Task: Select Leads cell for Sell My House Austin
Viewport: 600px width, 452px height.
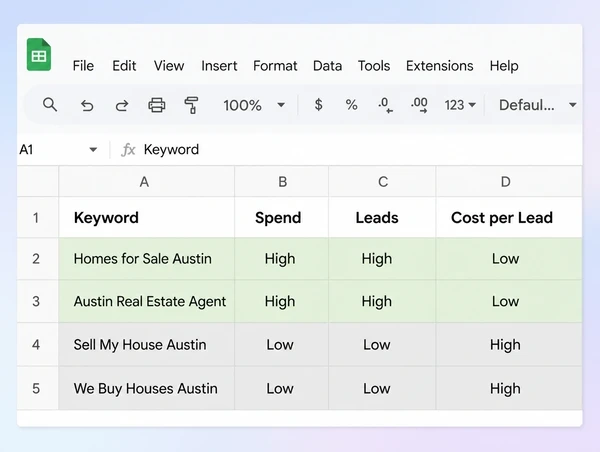Action: pos(382,344)
